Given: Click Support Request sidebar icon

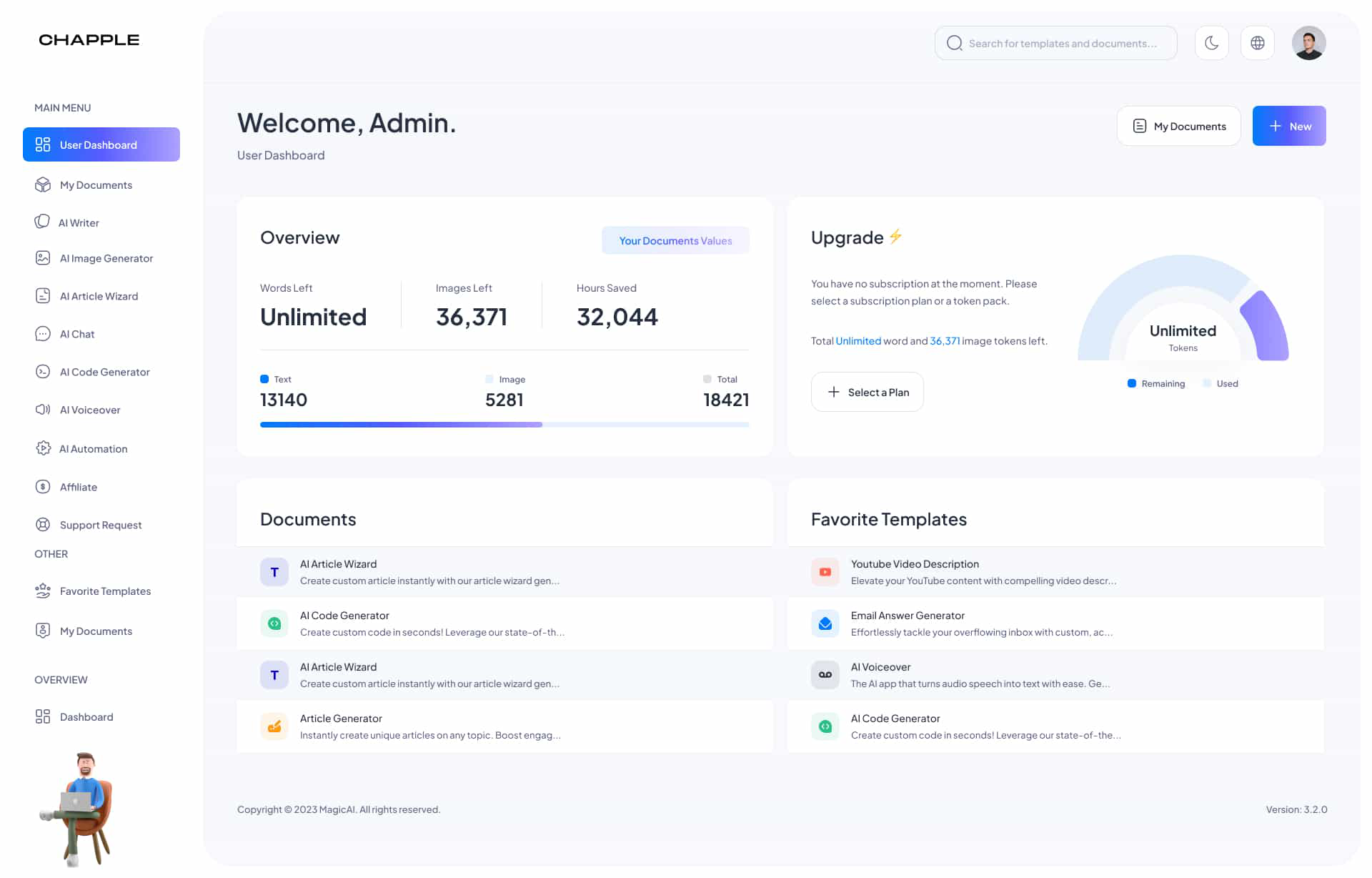Looking at the screenshot, I should (x=42, y=524).
